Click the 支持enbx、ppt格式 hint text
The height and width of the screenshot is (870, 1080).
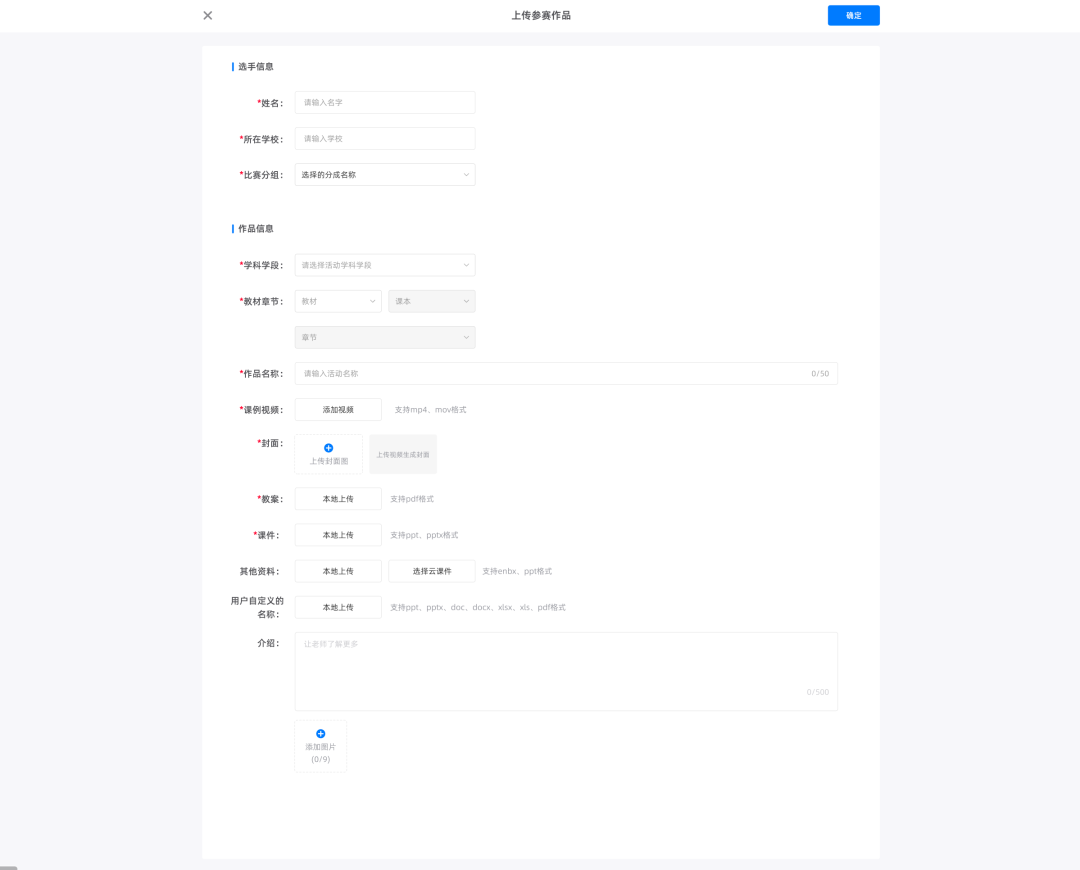pyautogui.click(x=517, y=571)
